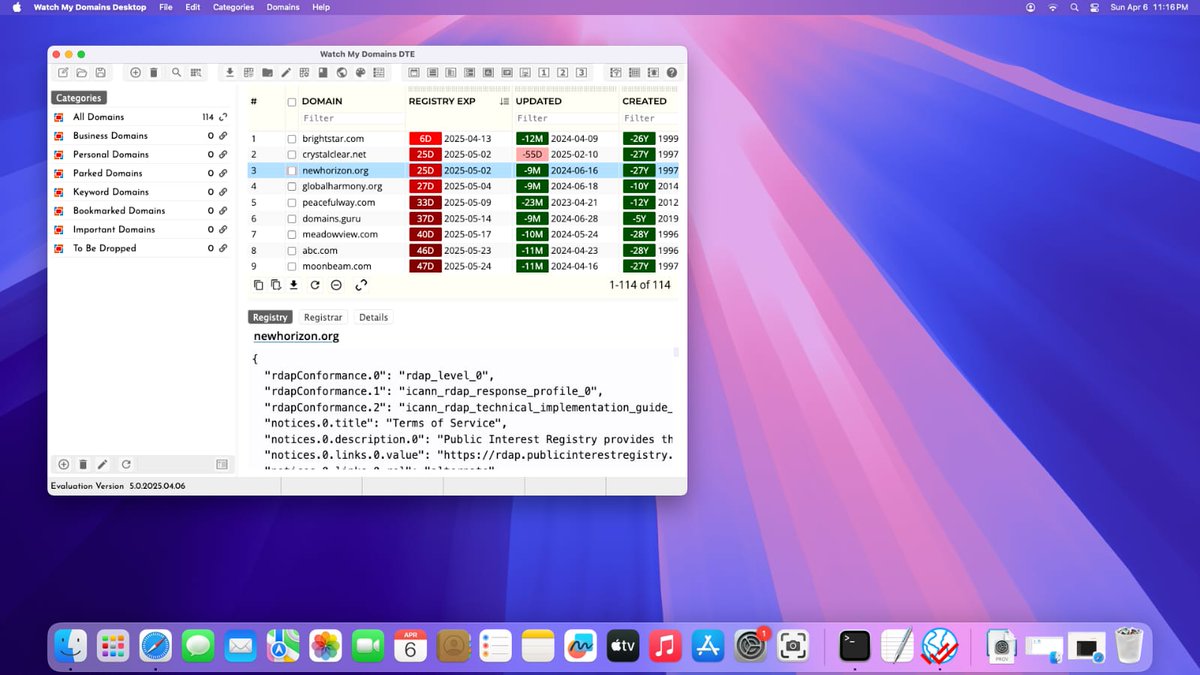
Task: Click panel layout icon at sidebar bottom right
Action: pyautogui.click(x=222, y=464)
